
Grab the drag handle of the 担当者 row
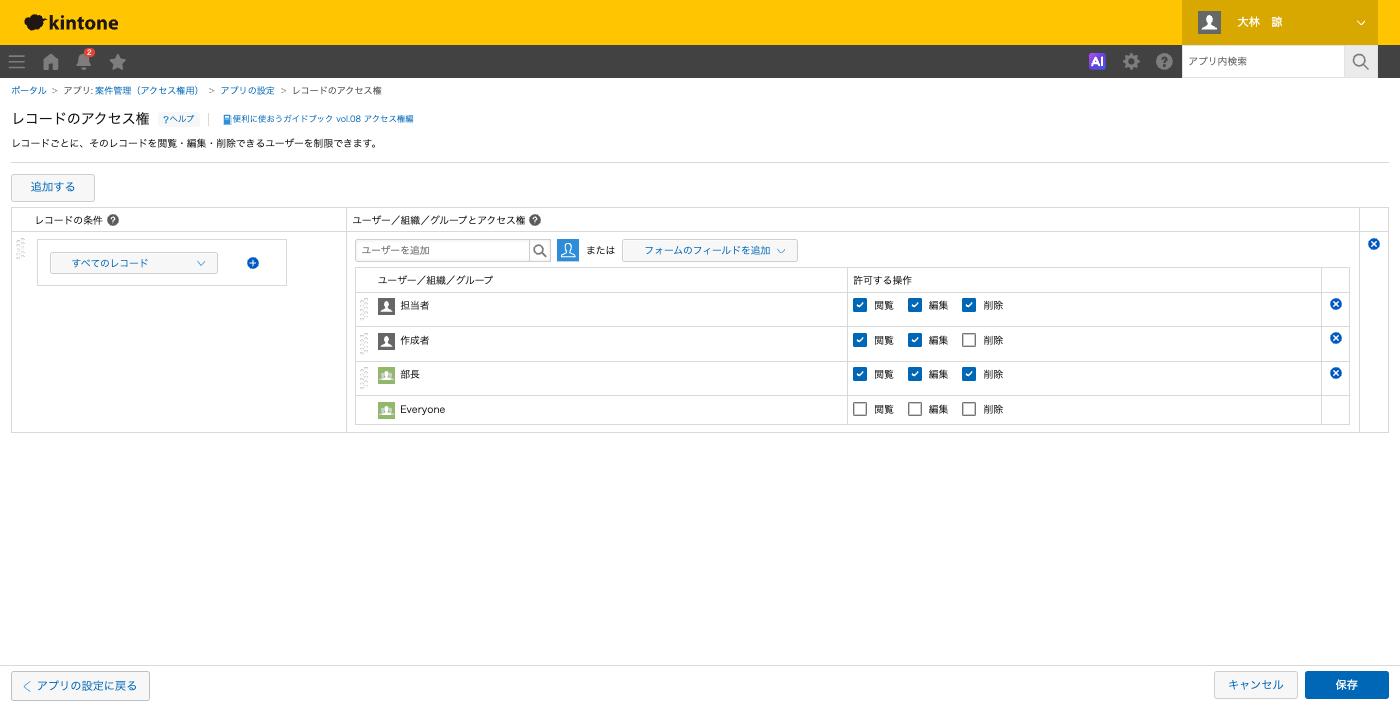click(364, 309)
